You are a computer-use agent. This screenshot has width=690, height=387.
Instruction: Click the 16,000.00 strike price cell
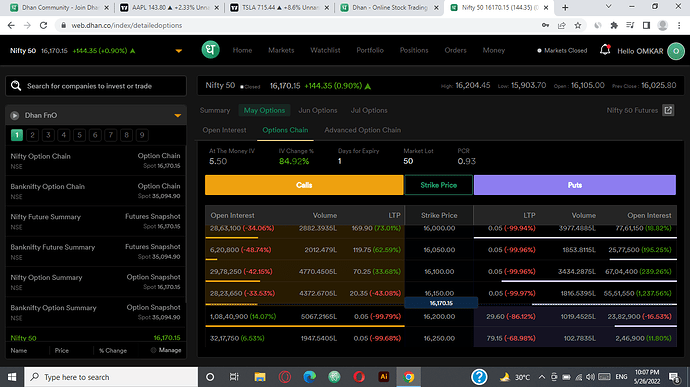tap(439, 229)
